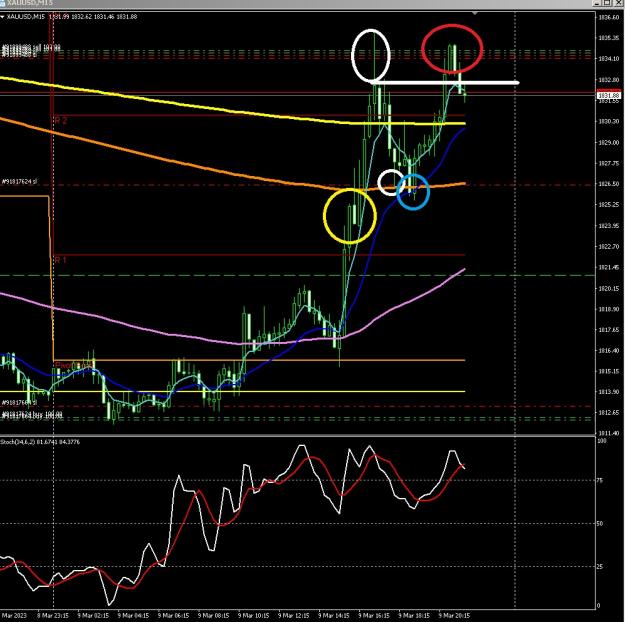The image size is (625, 622).
Task: Click price scale value 1817.65
Action: (x=608, y=330)
